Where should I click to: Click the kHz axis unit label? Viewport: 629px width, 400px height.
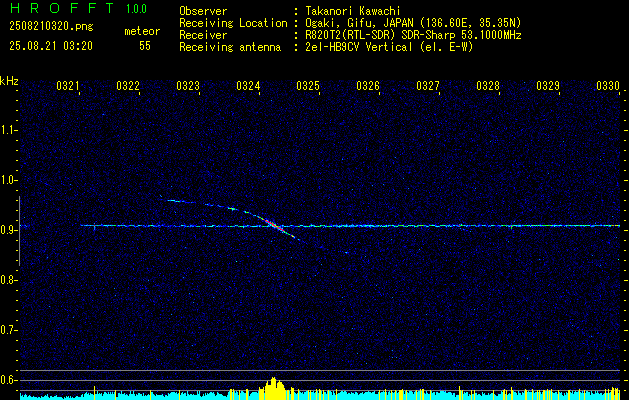9,81
